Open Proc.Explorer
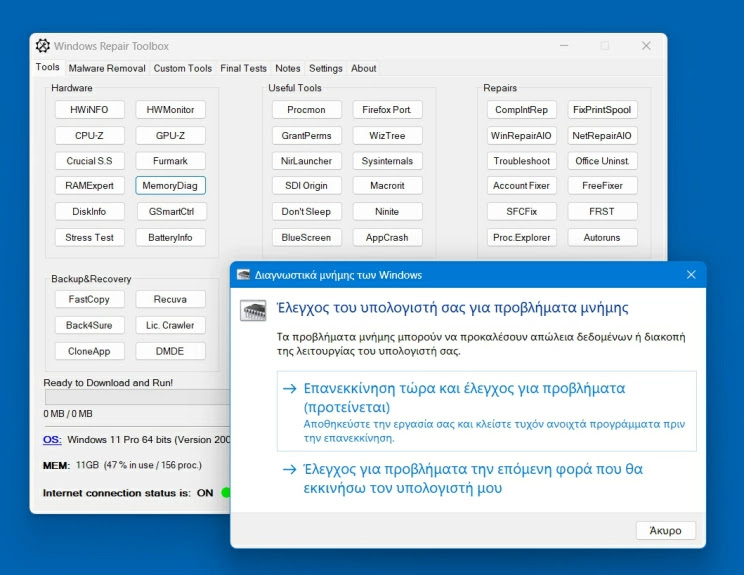This screenshot has width=744, height=575. coord(521,237)
